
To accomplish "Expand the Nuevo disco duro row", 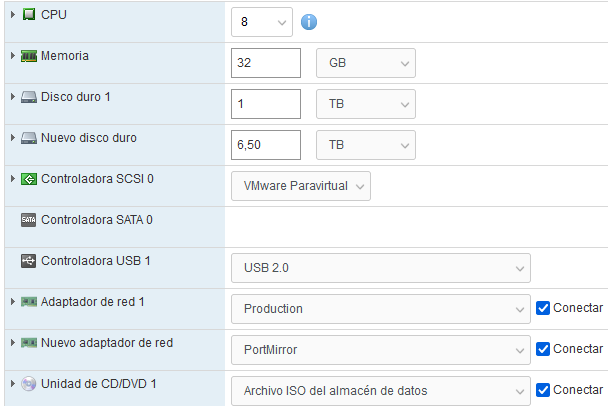I will [12, 138].
